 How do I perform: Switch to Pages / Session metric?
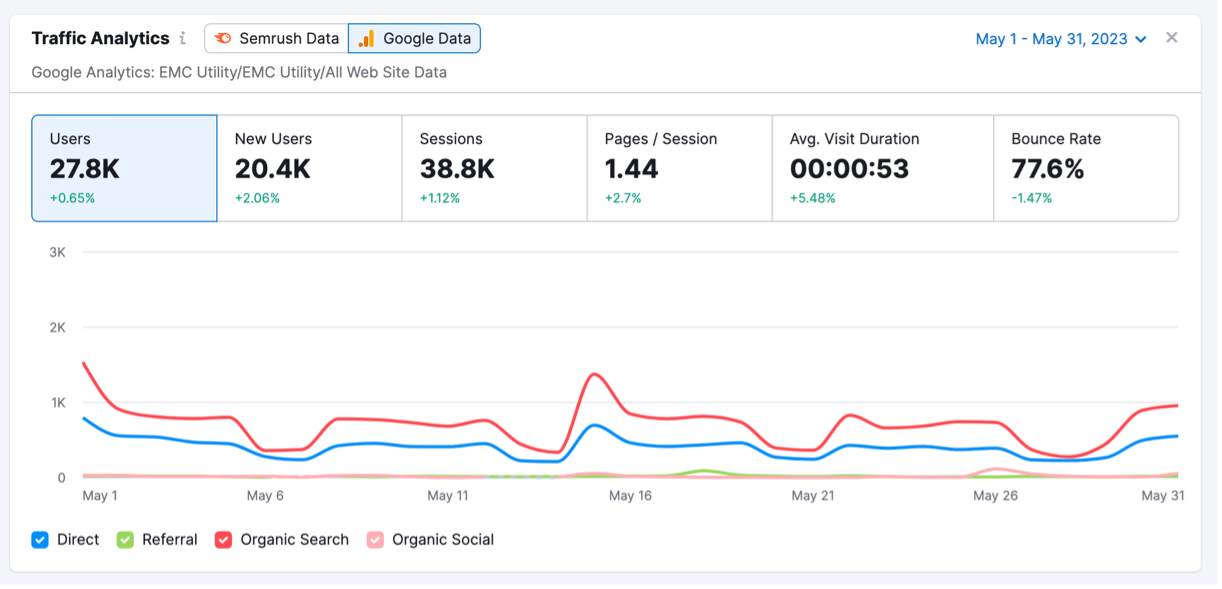(679, 168)
